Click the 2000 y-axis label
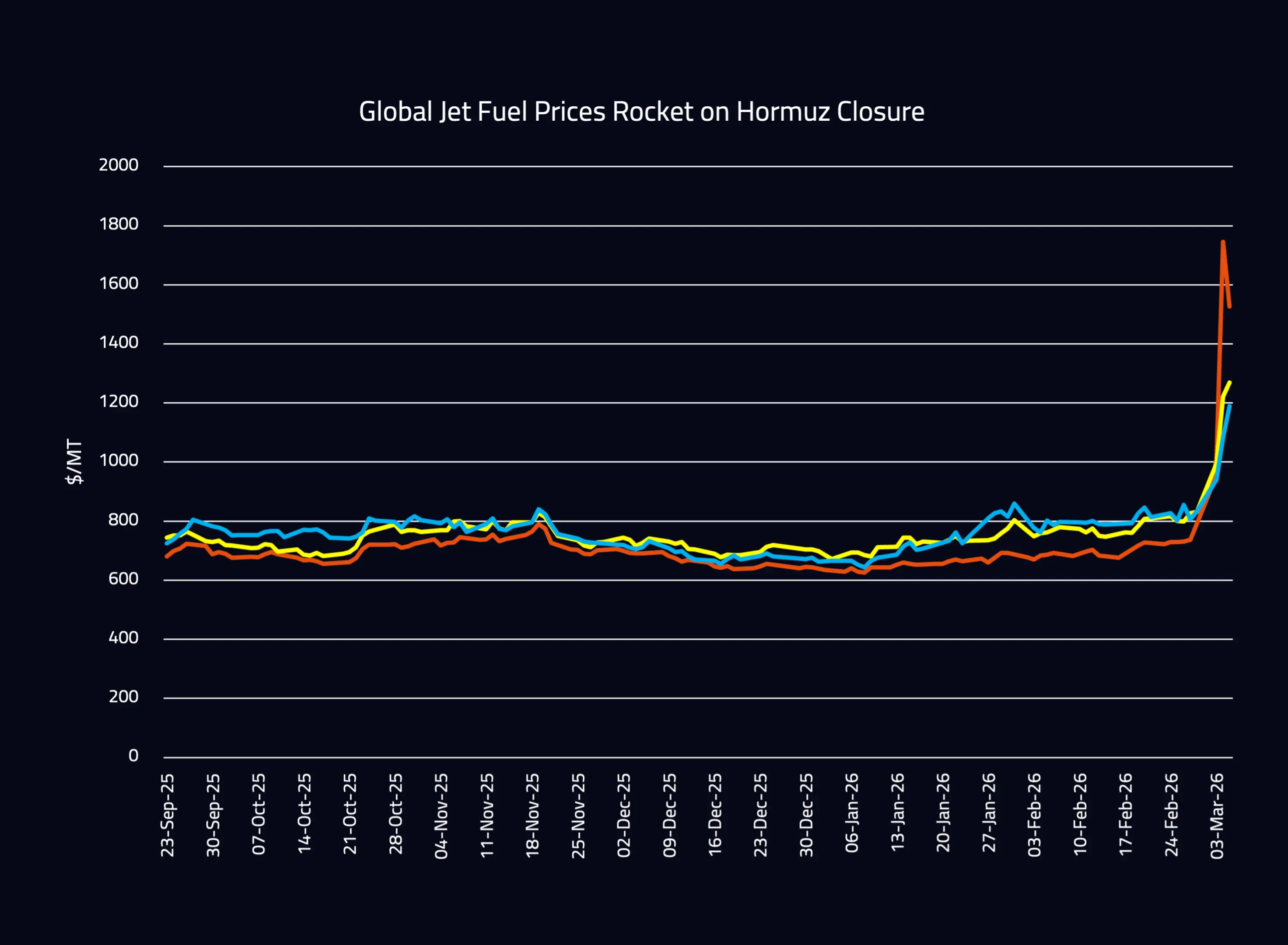The image size is (1288, 945). [119, 165]
